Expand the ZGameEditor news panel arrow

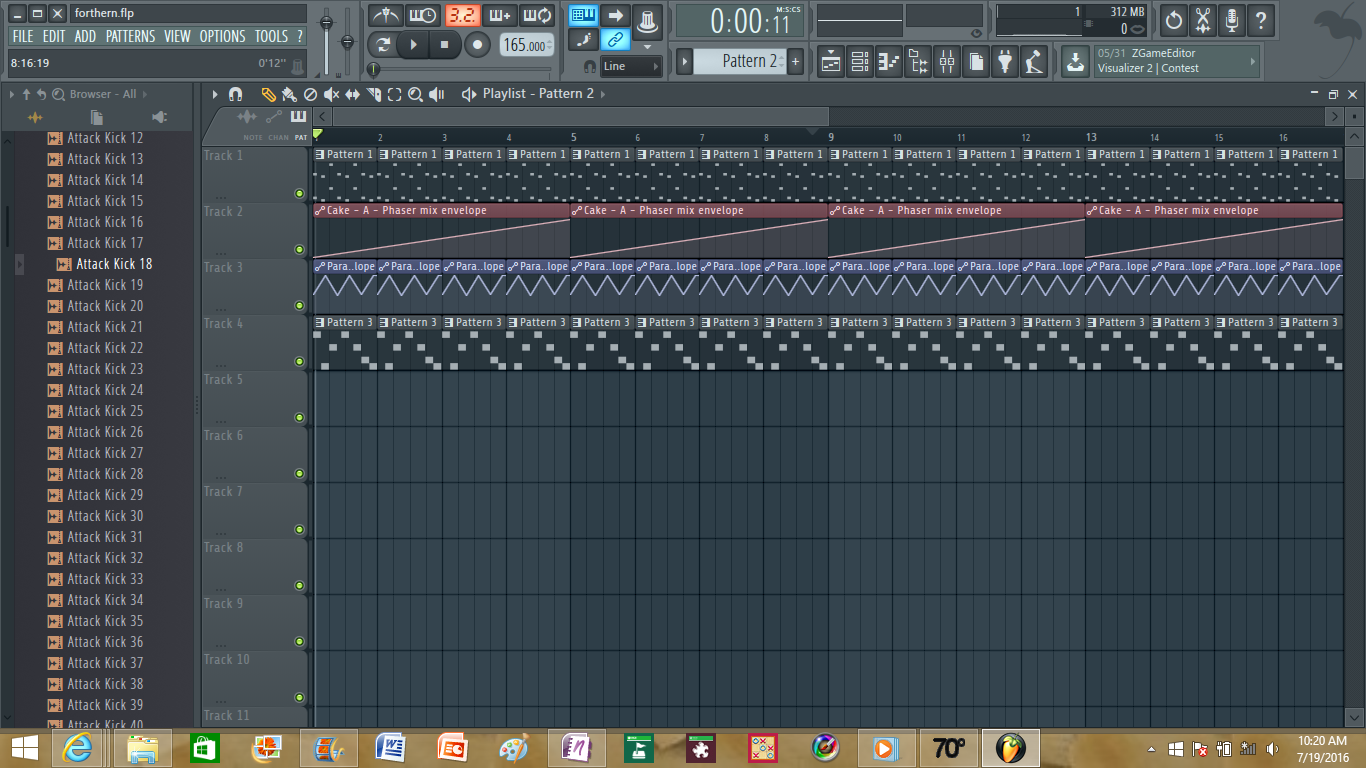coord(1252,61)
